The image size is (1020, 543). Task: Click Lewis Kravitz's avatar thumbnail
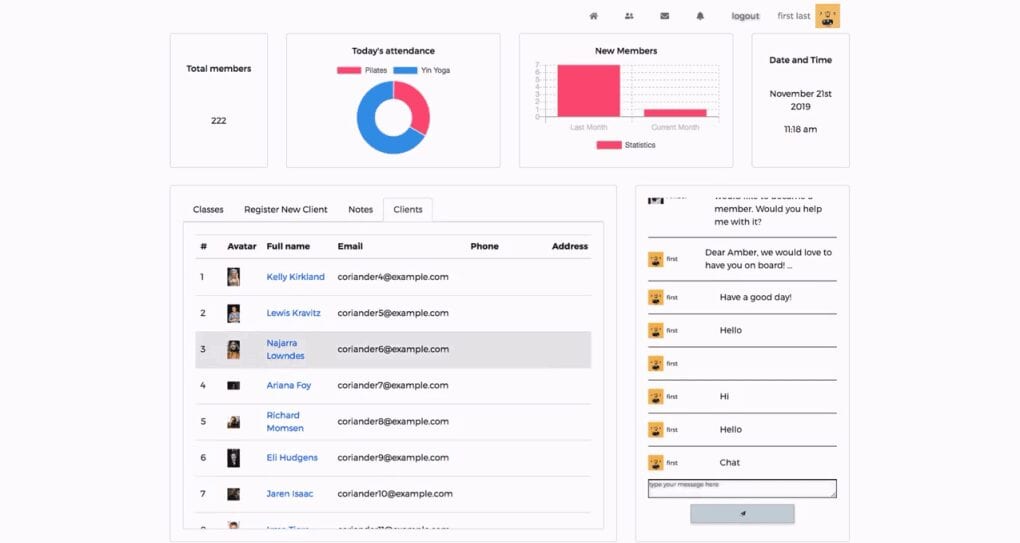pyautogui.click(x=234, y=313)
